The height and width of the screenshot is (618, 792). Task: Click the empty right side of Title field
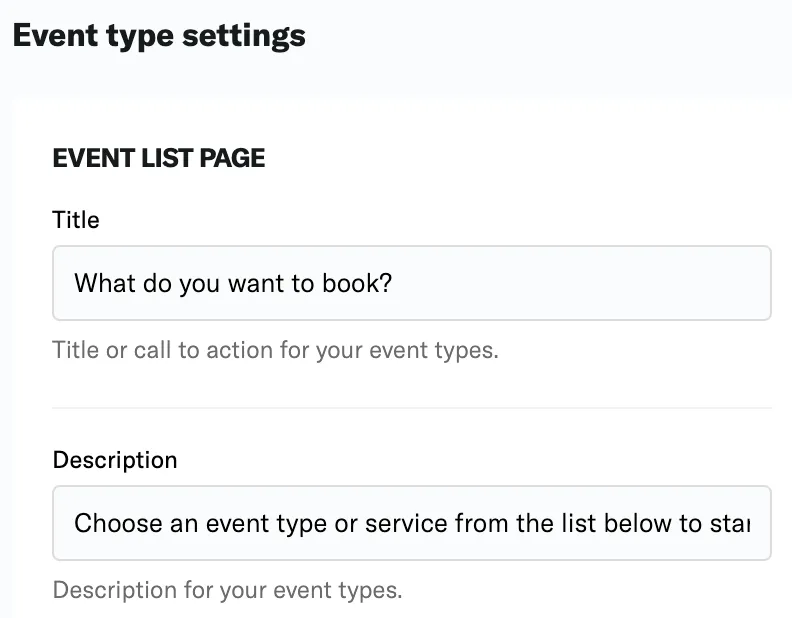[600, 283]
